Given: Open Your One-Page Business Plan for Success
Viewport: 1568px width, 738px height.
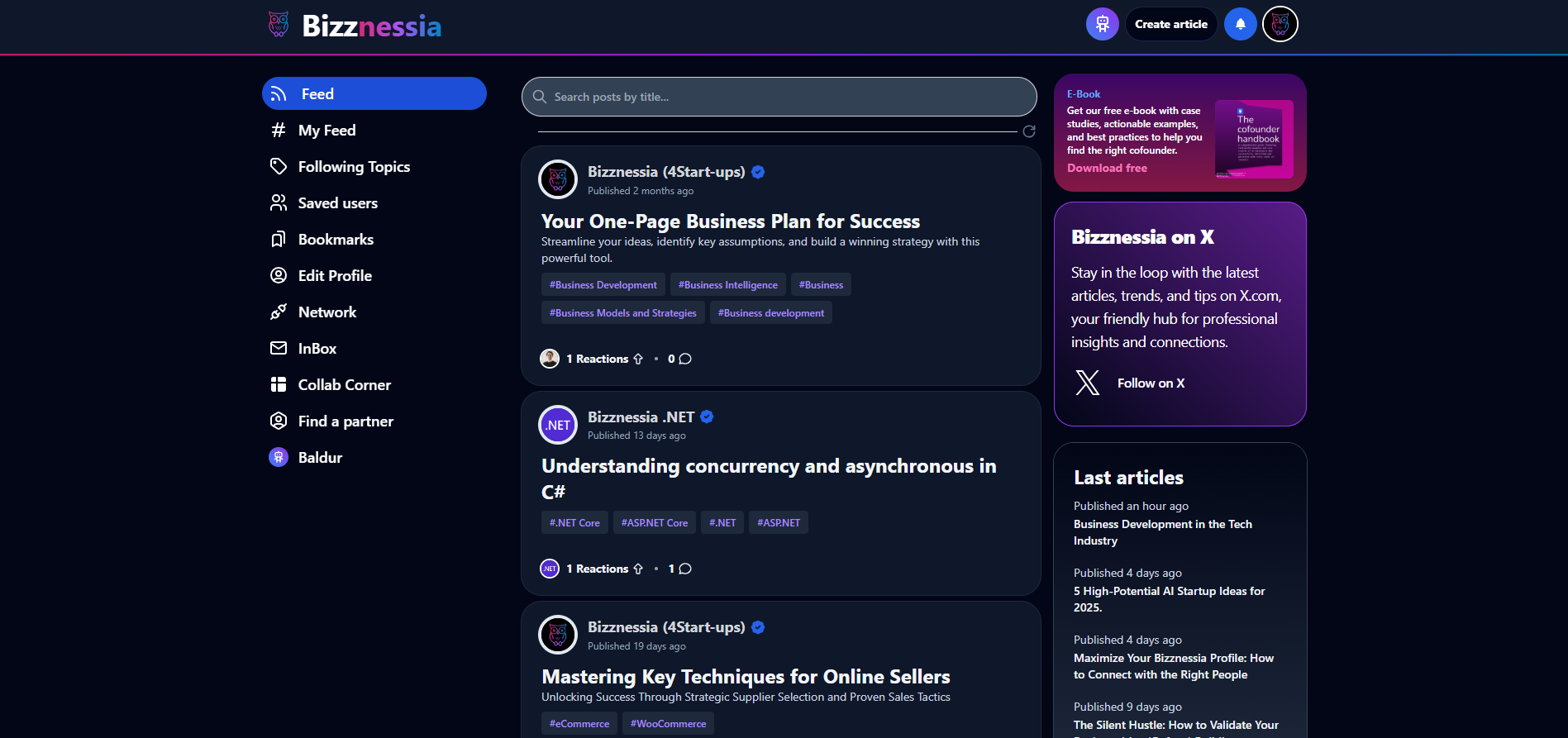Looking at the screenshot, I should [731, 221].
